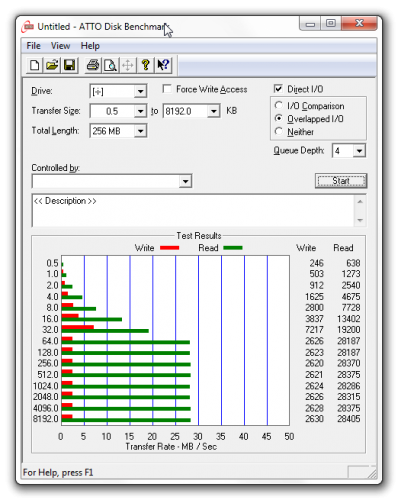This screenshot has height=500, width=398.
Task: Click read value 28405
Action: [348, 419]
